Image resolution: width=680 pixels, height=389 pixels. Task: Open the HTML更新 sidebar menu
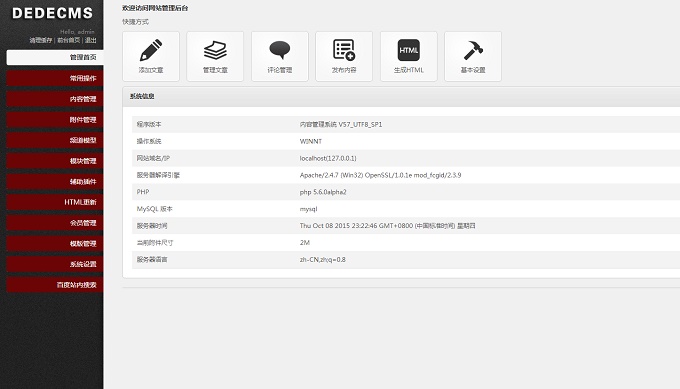pyautogui.click(x=55, y=202)
